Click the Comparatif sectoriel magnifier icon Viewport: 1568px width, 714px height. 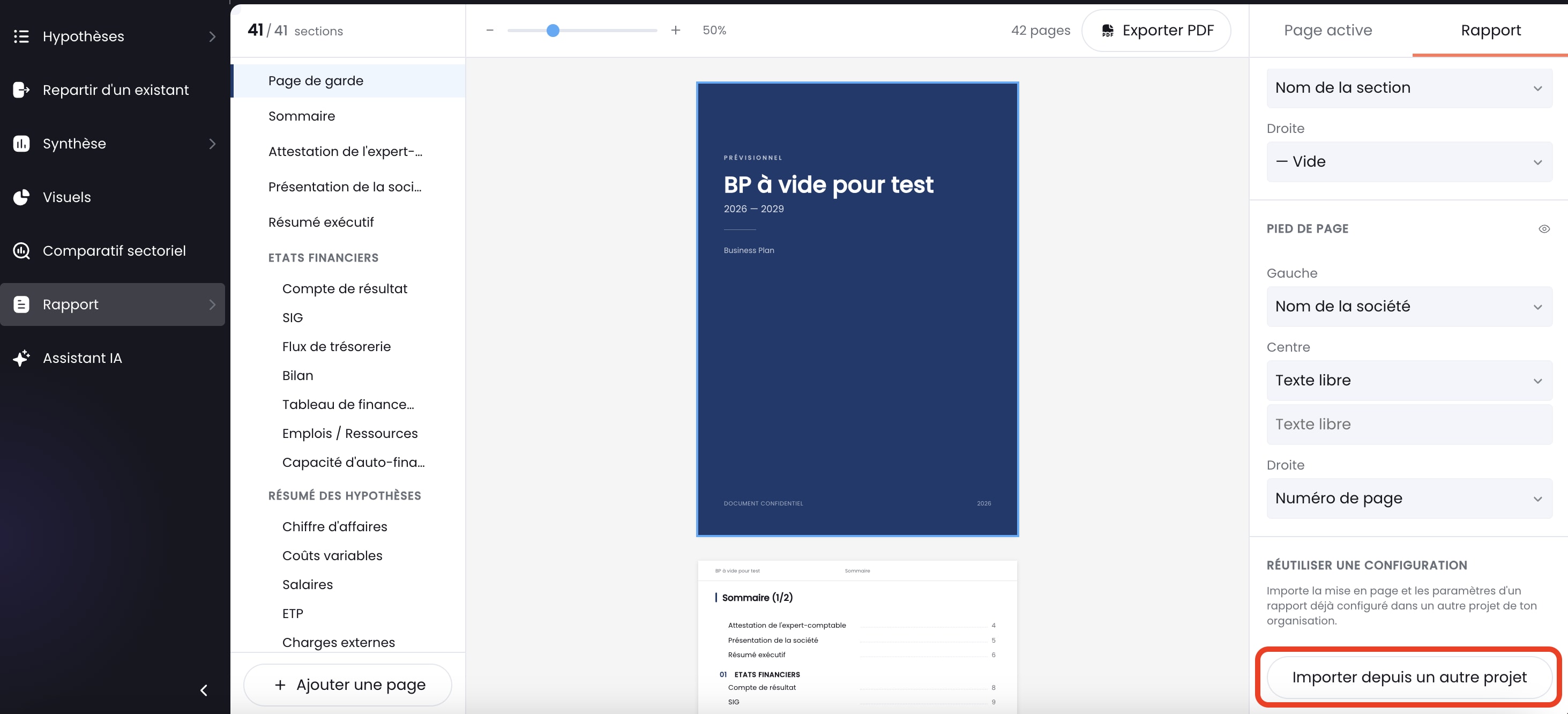click(21, 251)
